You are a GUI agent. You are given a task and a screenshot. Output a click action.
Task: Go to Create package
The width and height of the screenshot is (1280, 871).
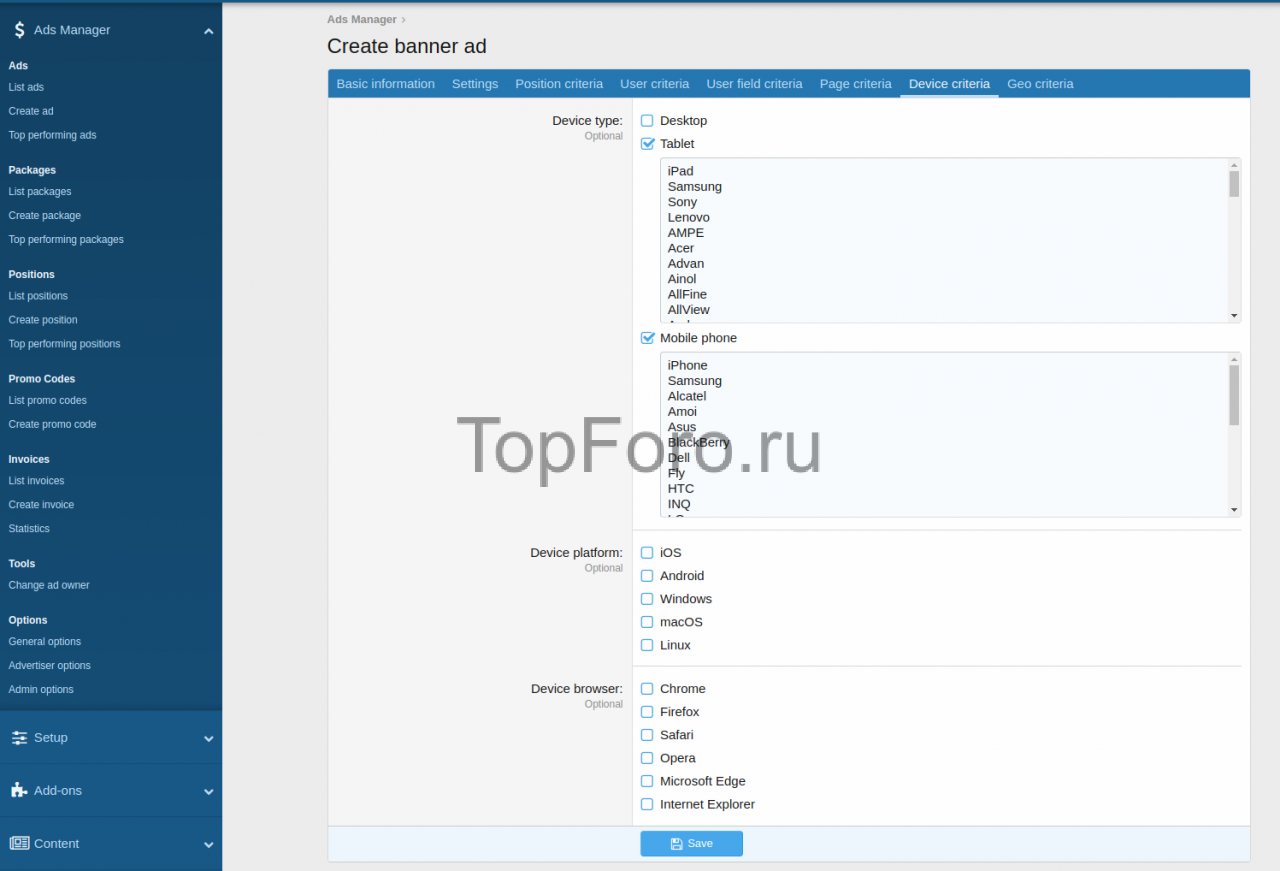click(45, 215)
